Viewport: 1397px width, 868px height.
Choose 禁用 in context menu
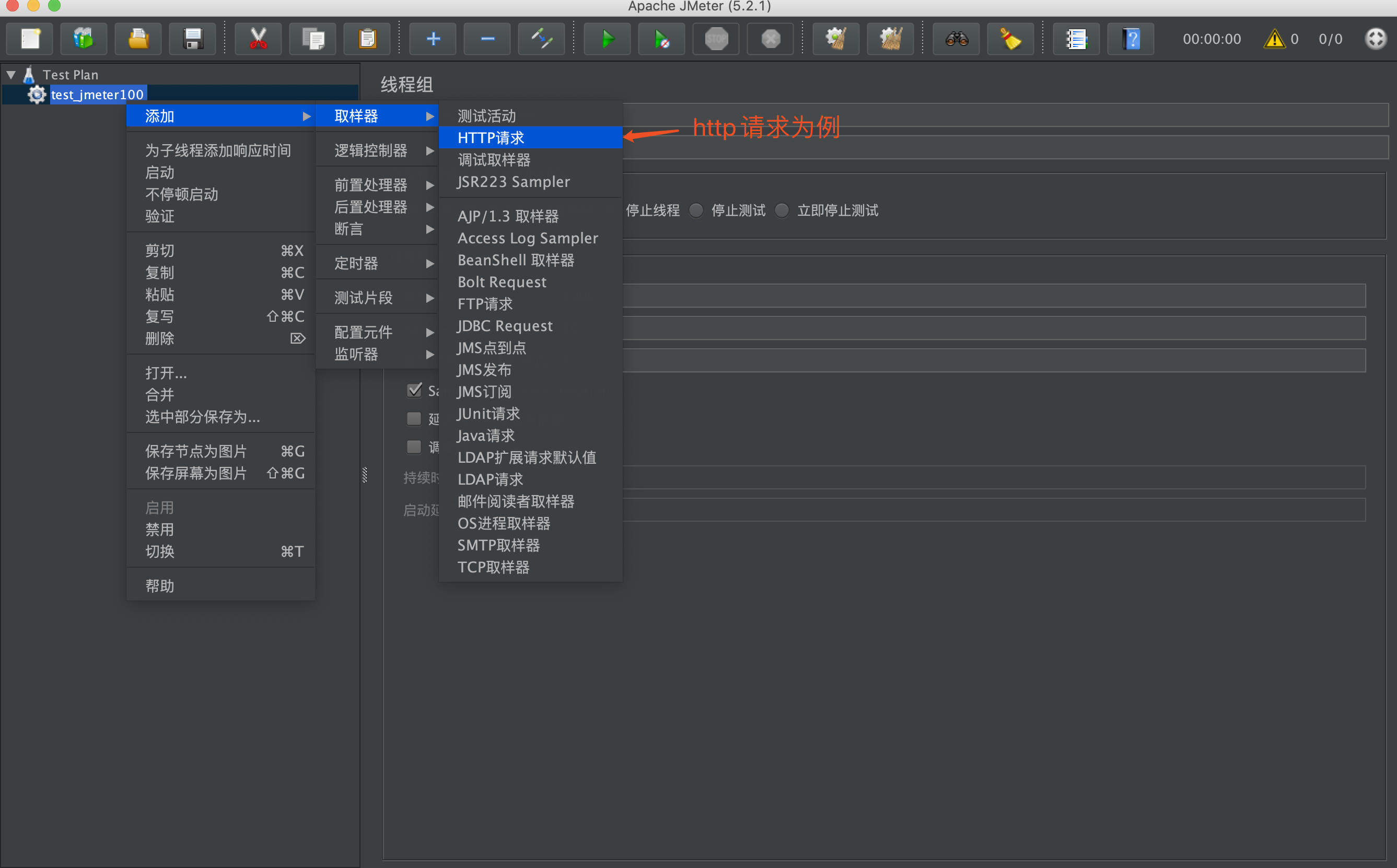click(220, 529)
